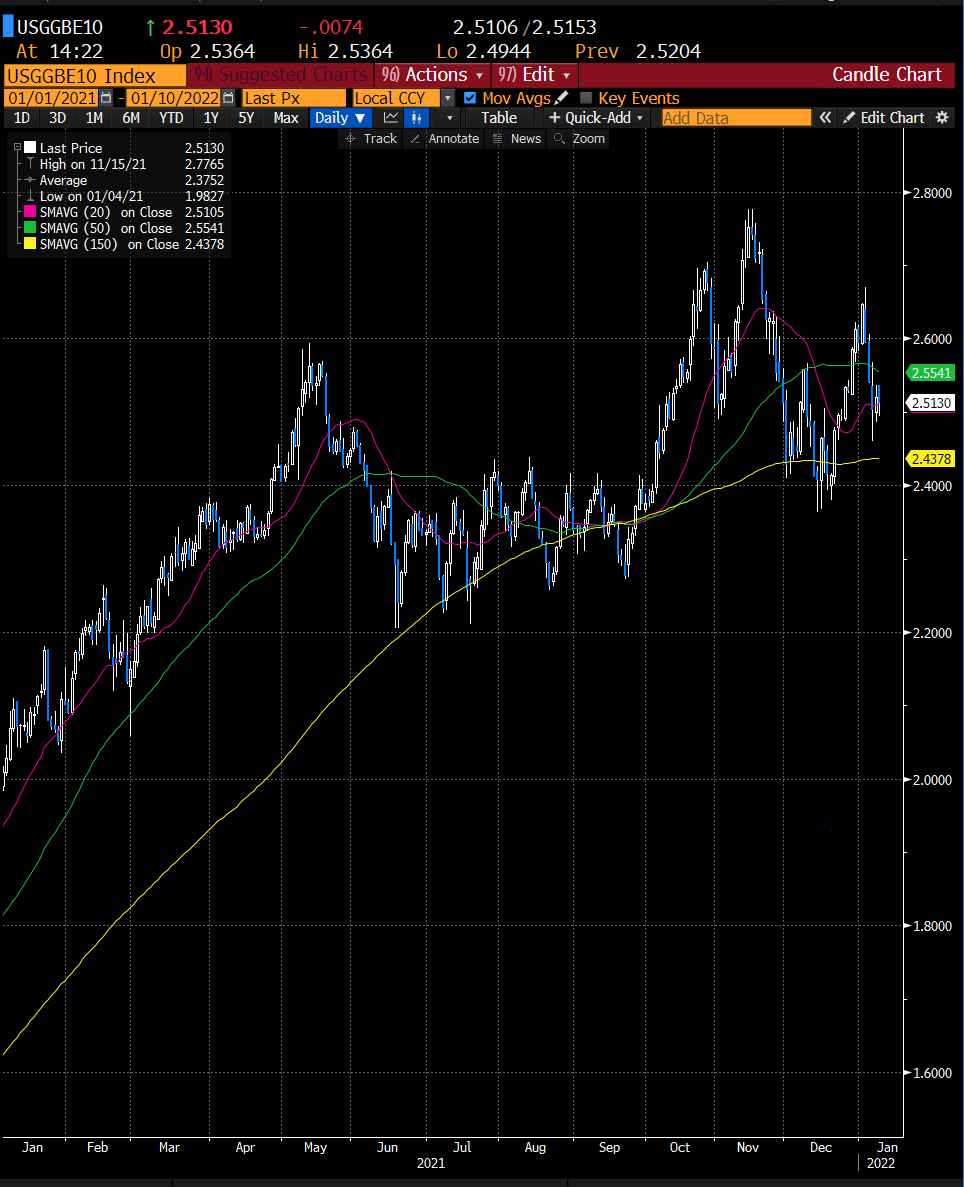The height and width of the screenshot is (1187, 964).
Task: Collapse side panel double-chevron icon
Action: (825, 117)
